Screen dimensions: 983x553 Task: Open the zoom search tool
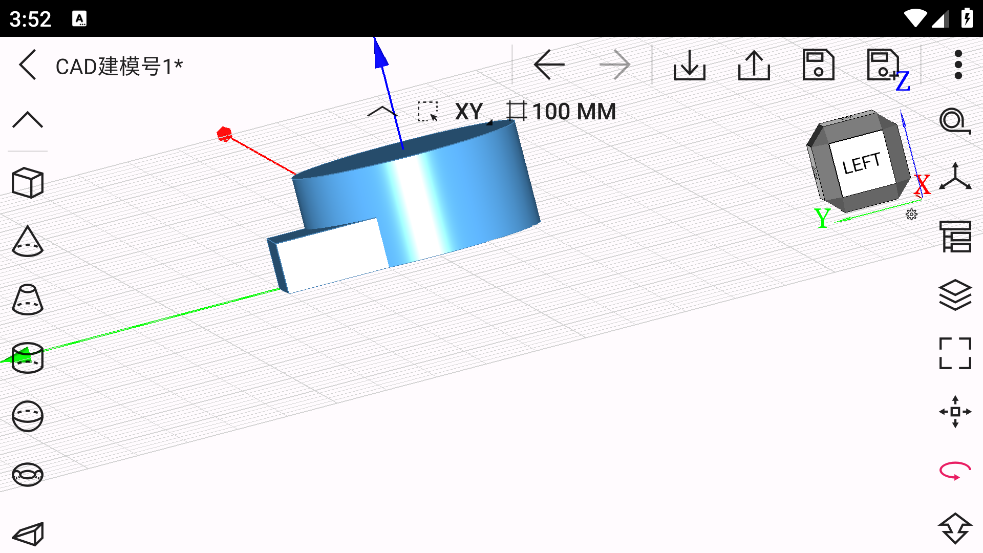[955, 120]
